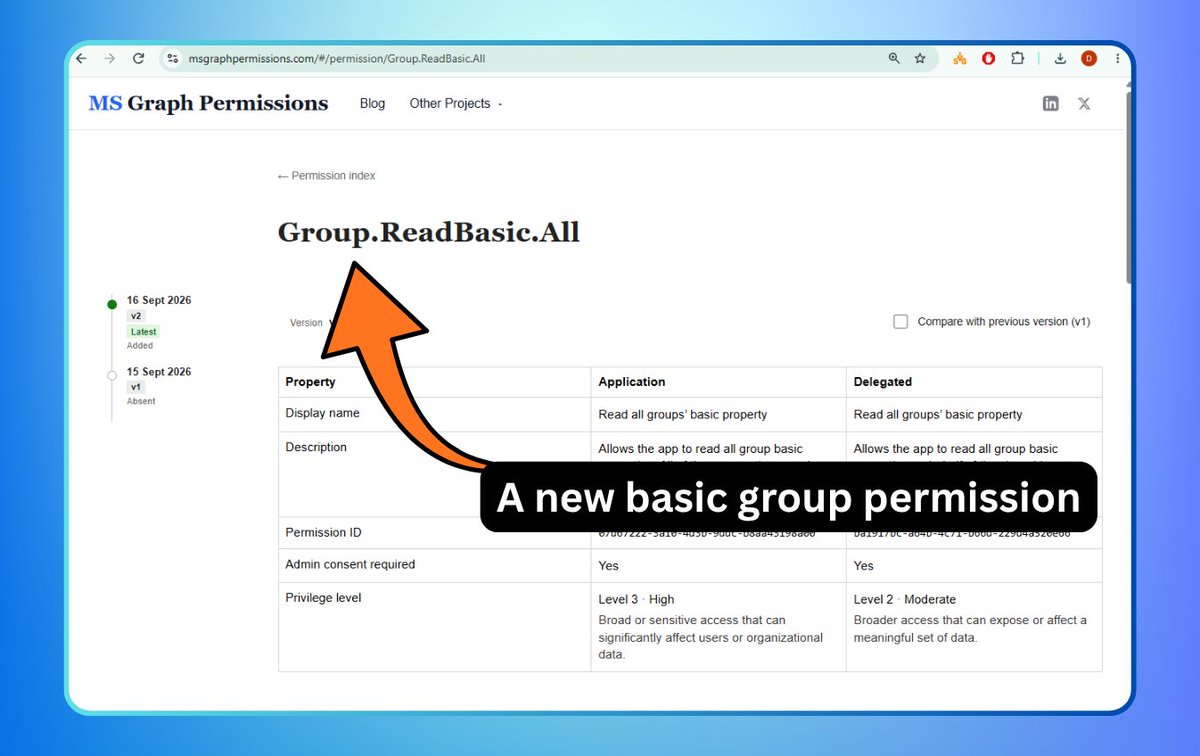Viewport: 1200px width, 756px height.
Task: Select the 15 Sept 2026 timeline entry
Action: point(159,372)
